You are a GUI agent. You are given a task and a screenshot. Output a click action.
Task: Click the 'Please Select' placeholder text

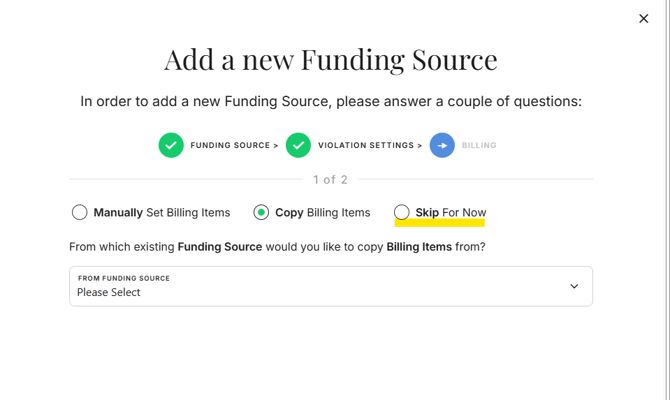coord(109,293)
